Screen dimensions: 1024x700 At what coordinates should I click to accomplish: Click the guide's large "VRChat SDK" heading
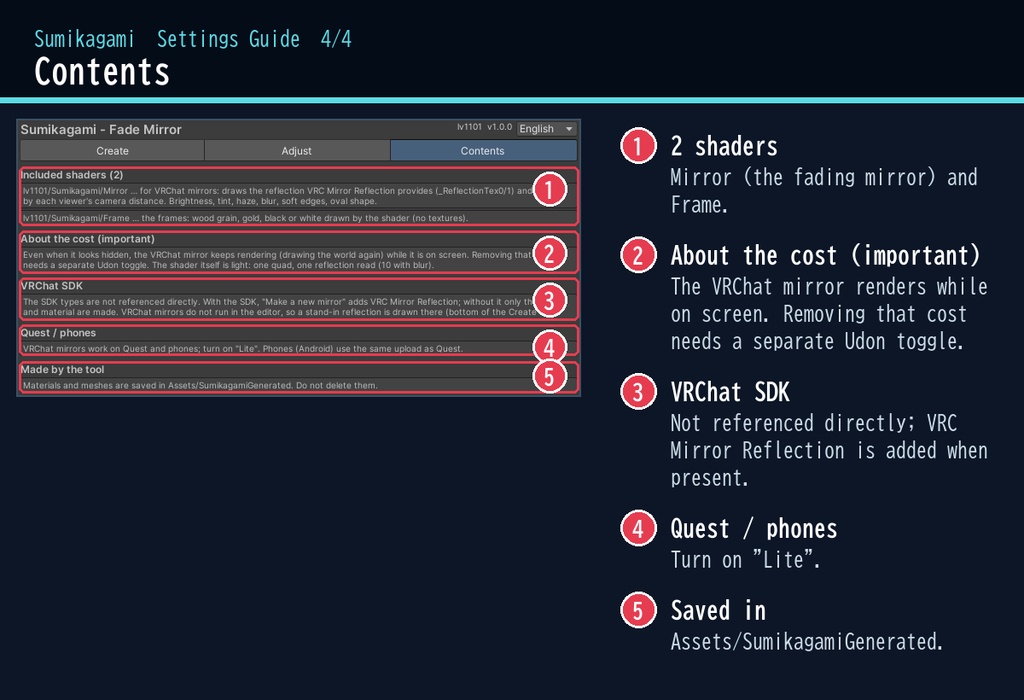730,392
